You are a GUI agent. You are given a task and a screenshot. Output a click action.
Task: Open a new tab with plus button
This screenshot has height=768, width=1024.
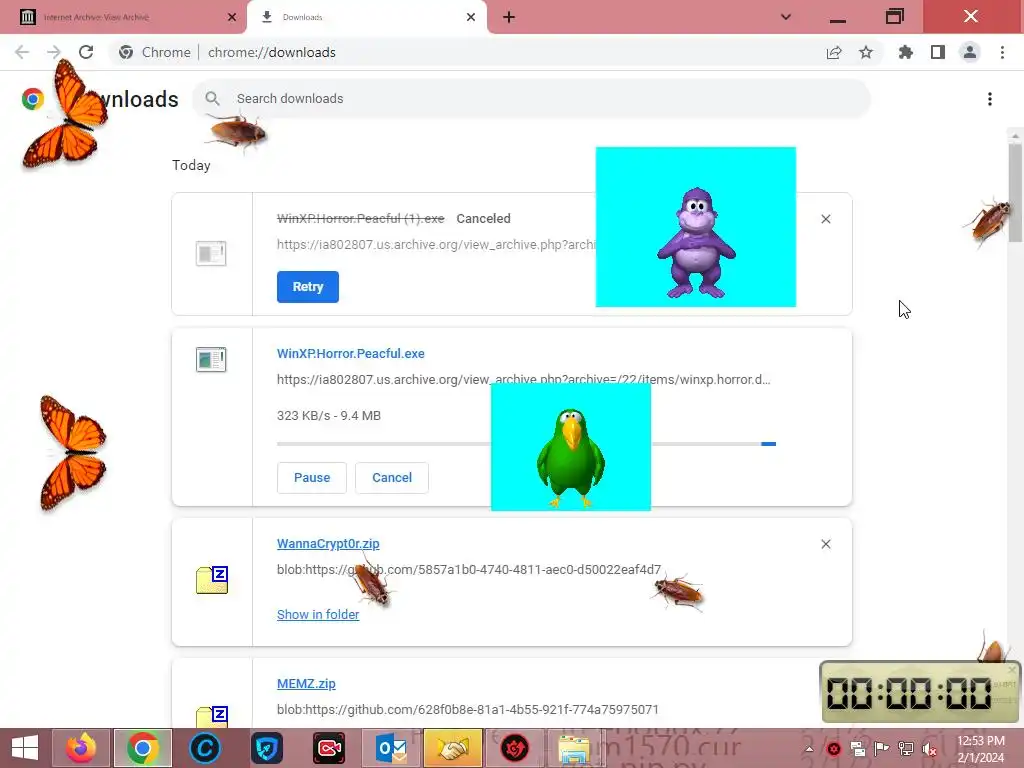pos(509,17)
